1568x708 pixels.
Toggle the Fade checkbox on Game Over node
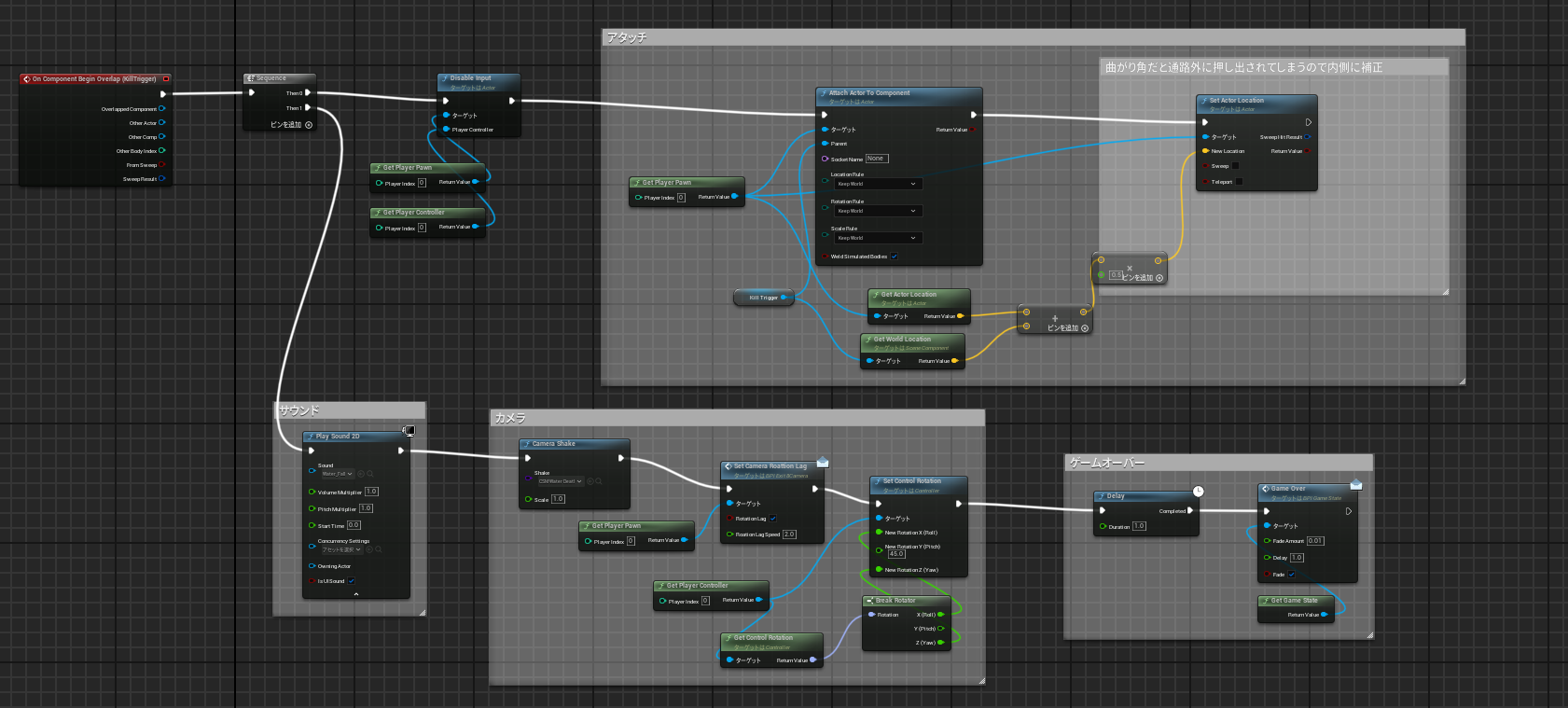[1292, 575]
